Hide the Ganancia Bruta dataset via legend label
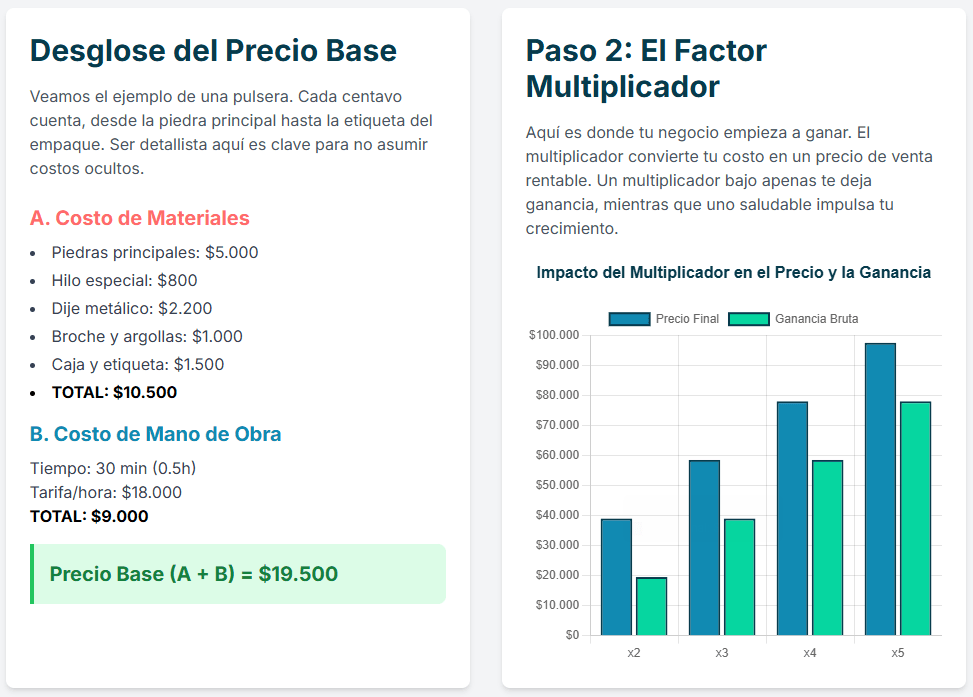973x697 pixels. coord(816,319)
